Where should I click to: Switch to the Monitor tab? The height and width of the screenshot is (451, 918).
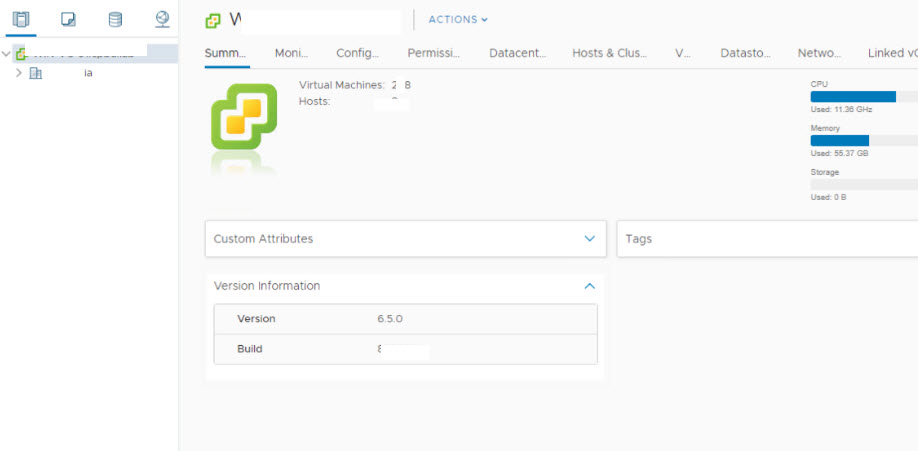click(291, 53)
